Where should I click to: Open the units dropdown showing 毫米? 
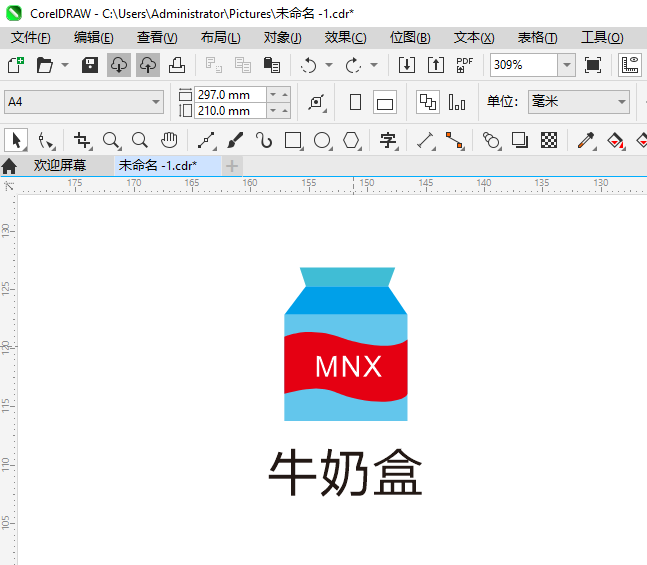click(x=579, y=102)
